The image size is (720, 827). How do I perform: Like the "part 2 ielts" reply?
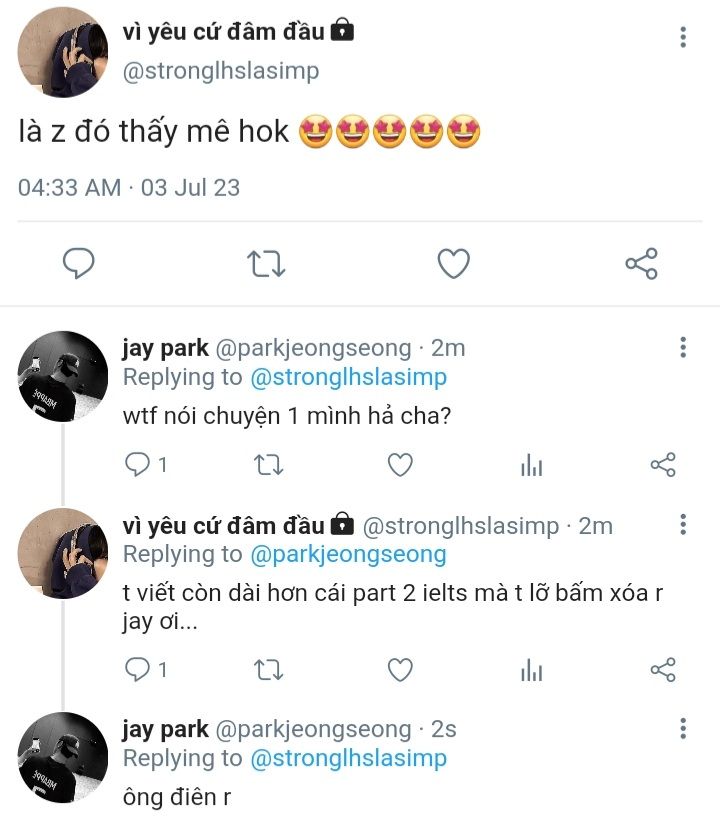[x=400, y=670]
